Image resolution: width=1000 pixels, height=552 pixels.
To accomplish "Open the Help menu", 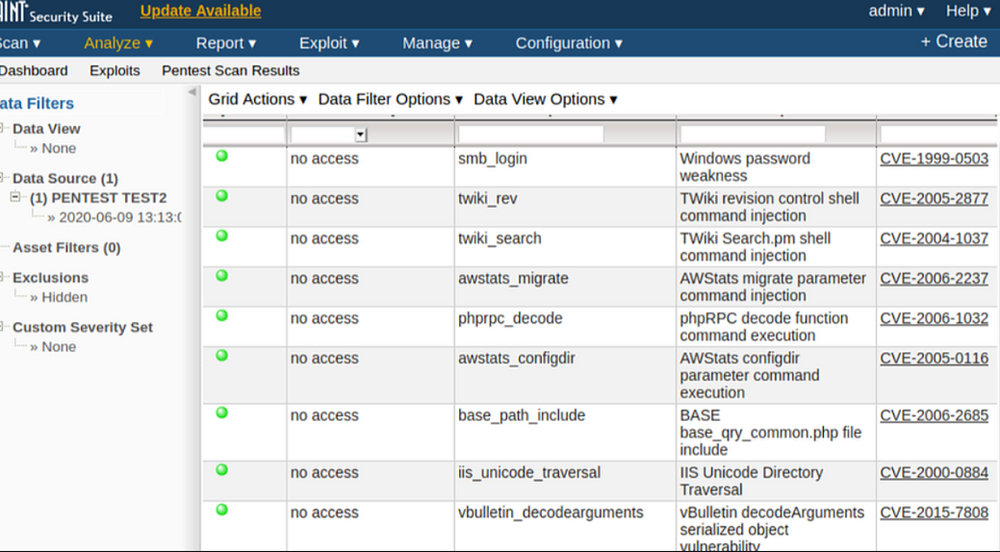I will [x=968, y=11].
